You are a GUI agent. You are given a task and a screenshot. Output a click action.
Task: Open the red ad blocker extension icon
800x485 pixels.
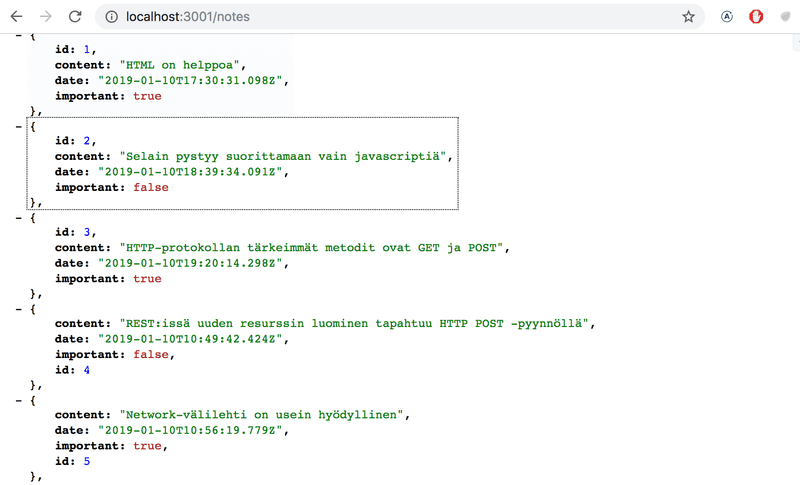point(756,17)
